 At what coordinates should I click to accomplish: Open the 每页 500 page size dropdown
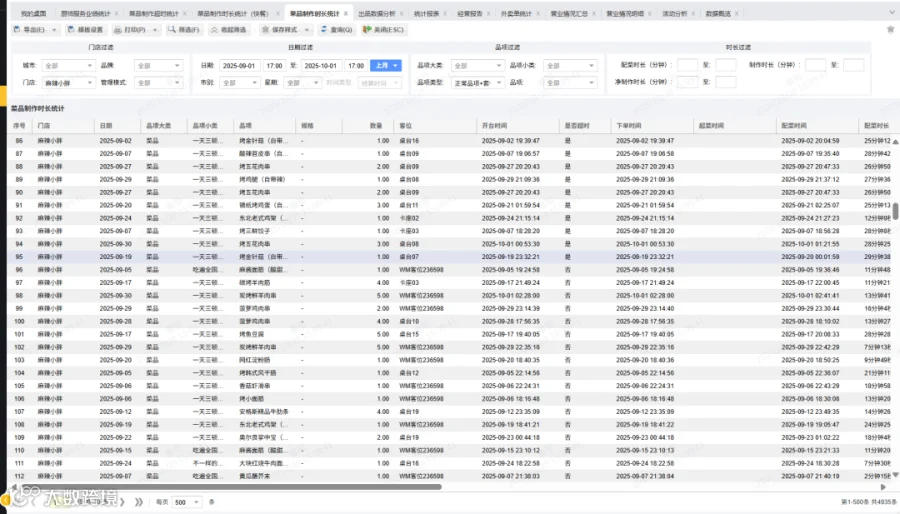187,502
